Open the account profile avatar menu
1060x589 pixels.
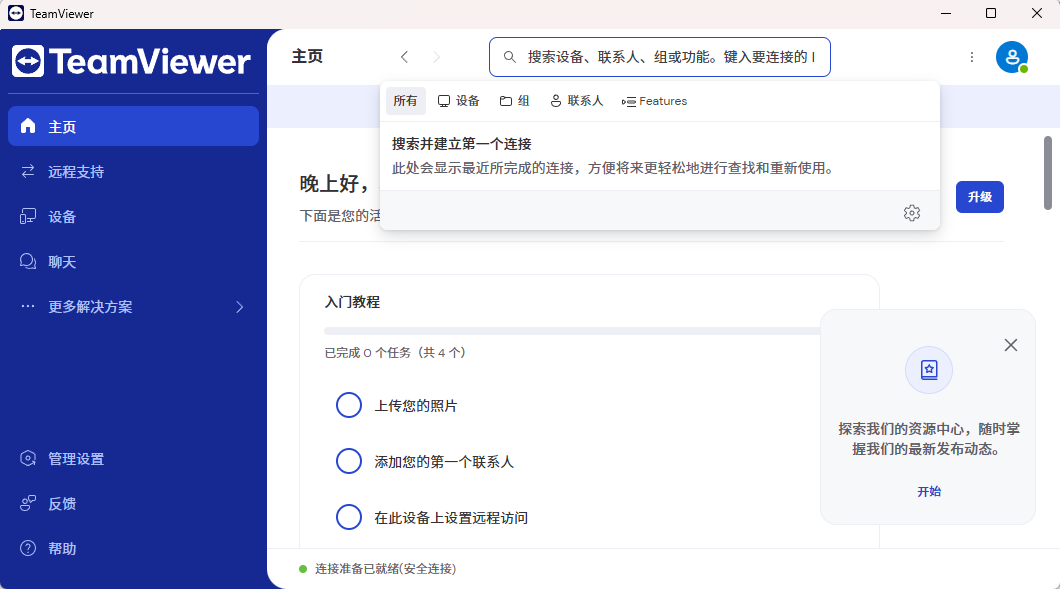[1013, 57]
